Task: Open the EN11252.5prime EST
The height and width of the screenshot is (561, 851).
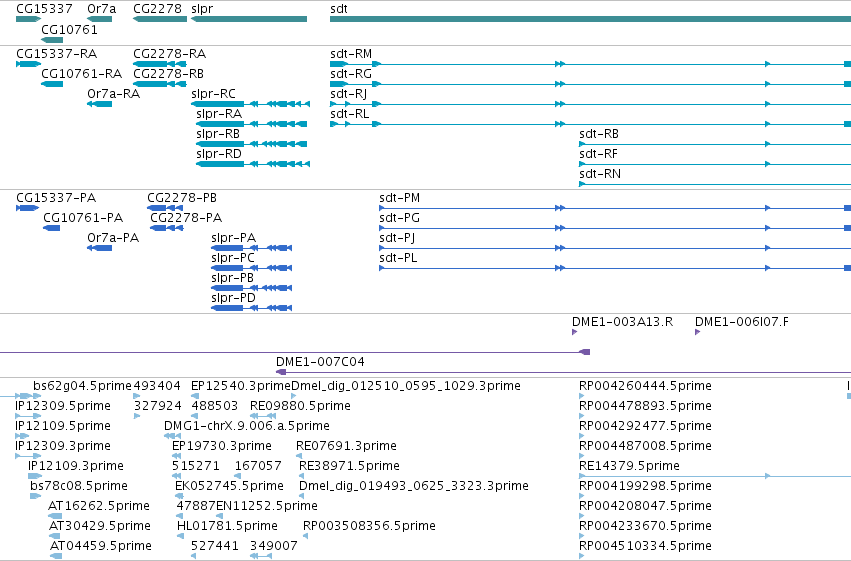Action: coord(267,506)
